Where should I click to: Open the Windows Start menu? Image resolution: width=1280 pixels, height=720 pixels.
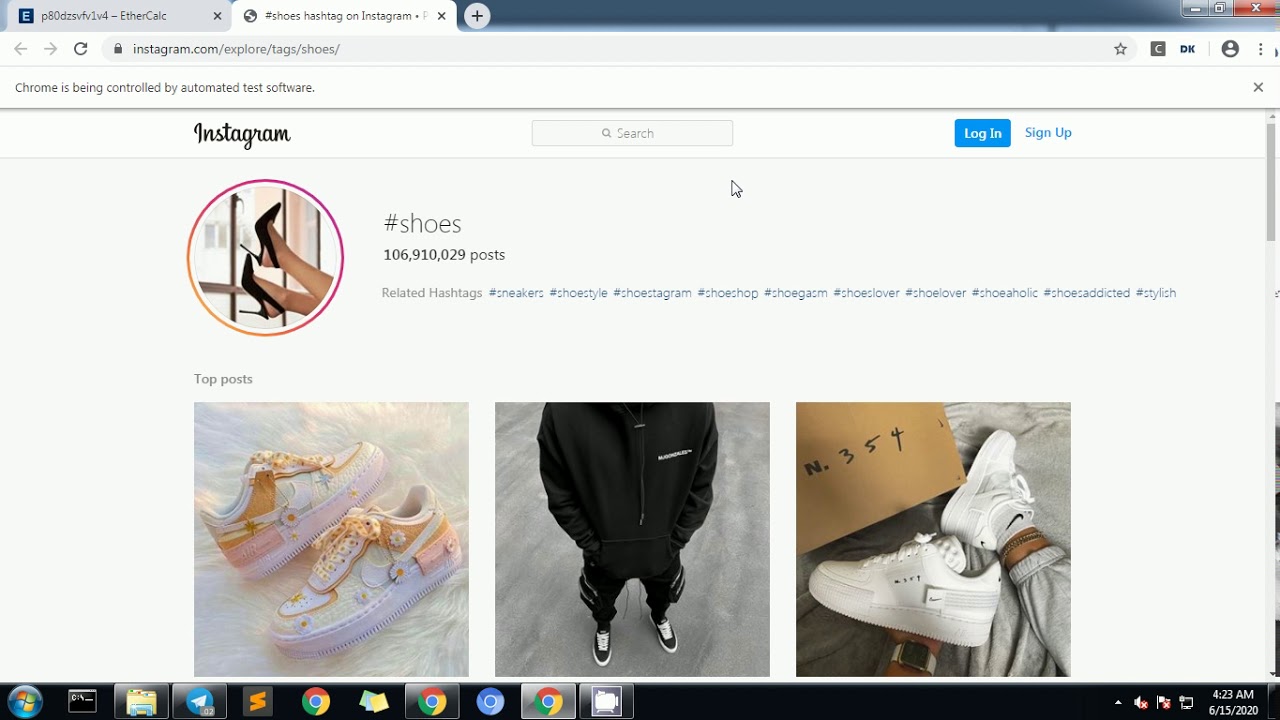pos(24,701)
